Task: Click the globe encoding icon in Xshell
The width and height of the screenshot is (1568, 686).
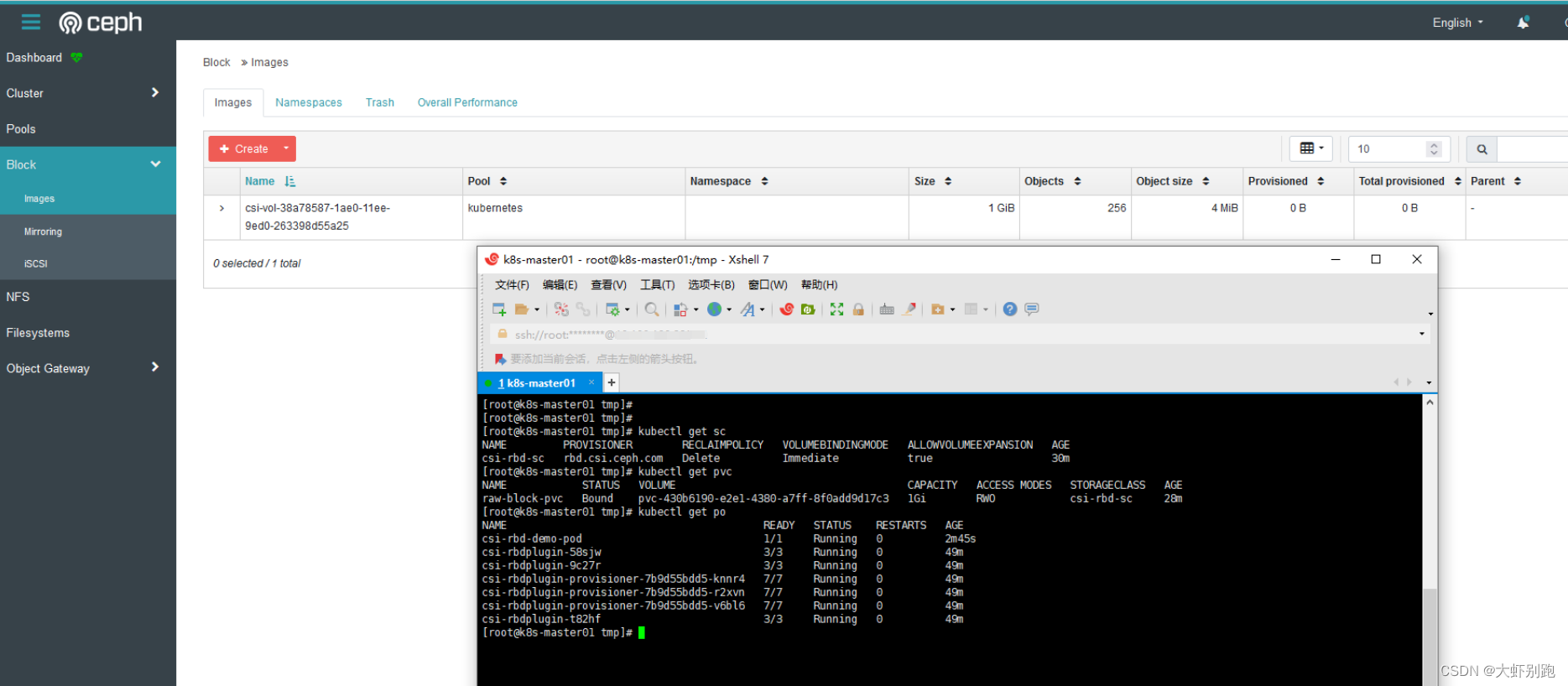Action: point(714,309)
